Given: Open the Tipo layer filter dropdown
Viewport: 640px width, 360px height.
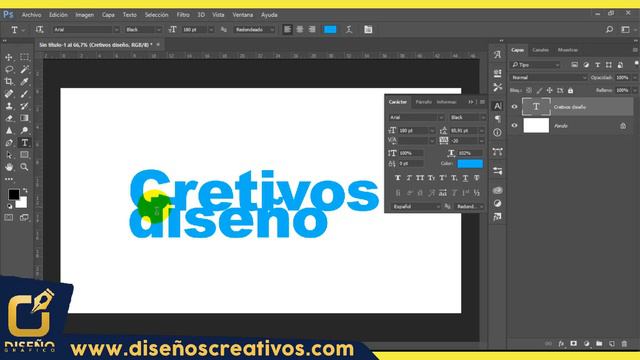Looking at the screenshot, I should pyautogui.click(x=536, y=65).
